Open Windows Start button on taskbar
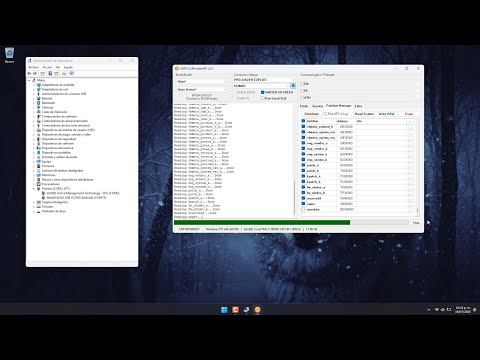Viewport: 480px width, 360px height. click(x=224, y=310)
